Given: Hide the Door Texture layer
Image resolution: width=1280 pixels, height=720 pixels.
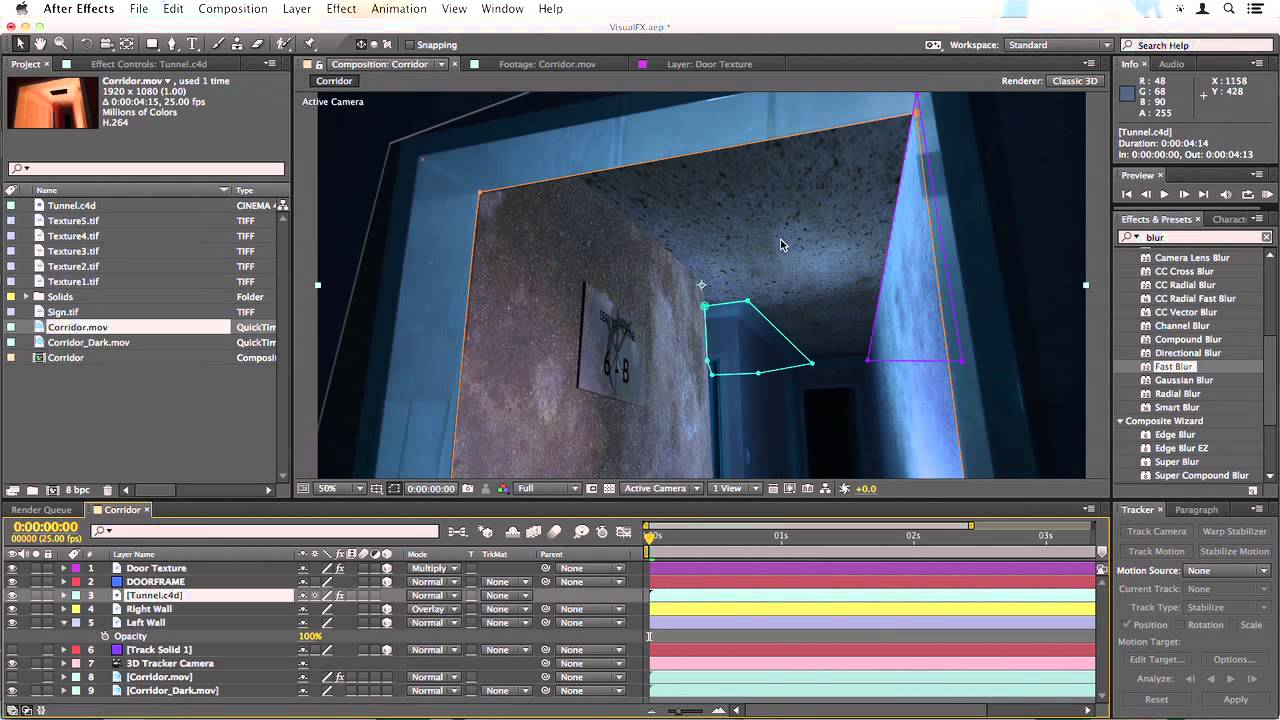Looking at the screenshot, I should (x=12, y=568).
